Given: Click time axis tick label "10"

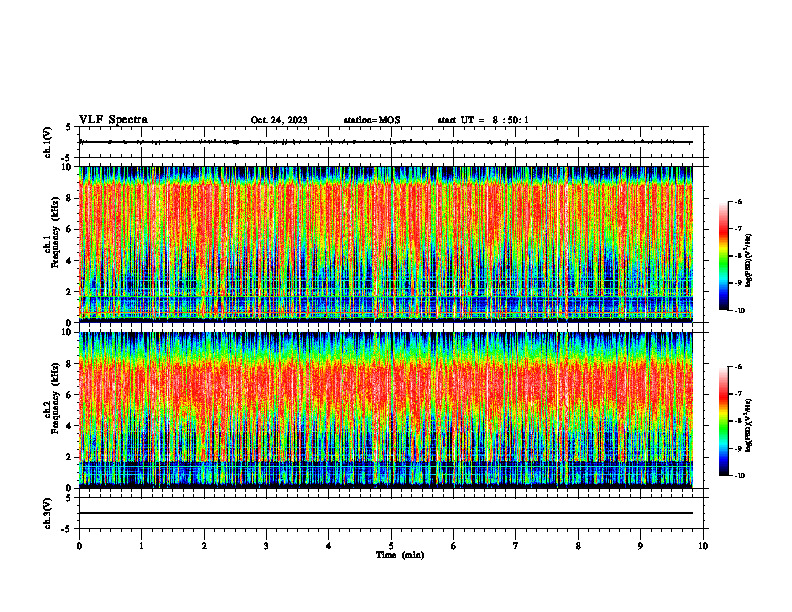Looking at the screenshot, I should pos(703,546).
